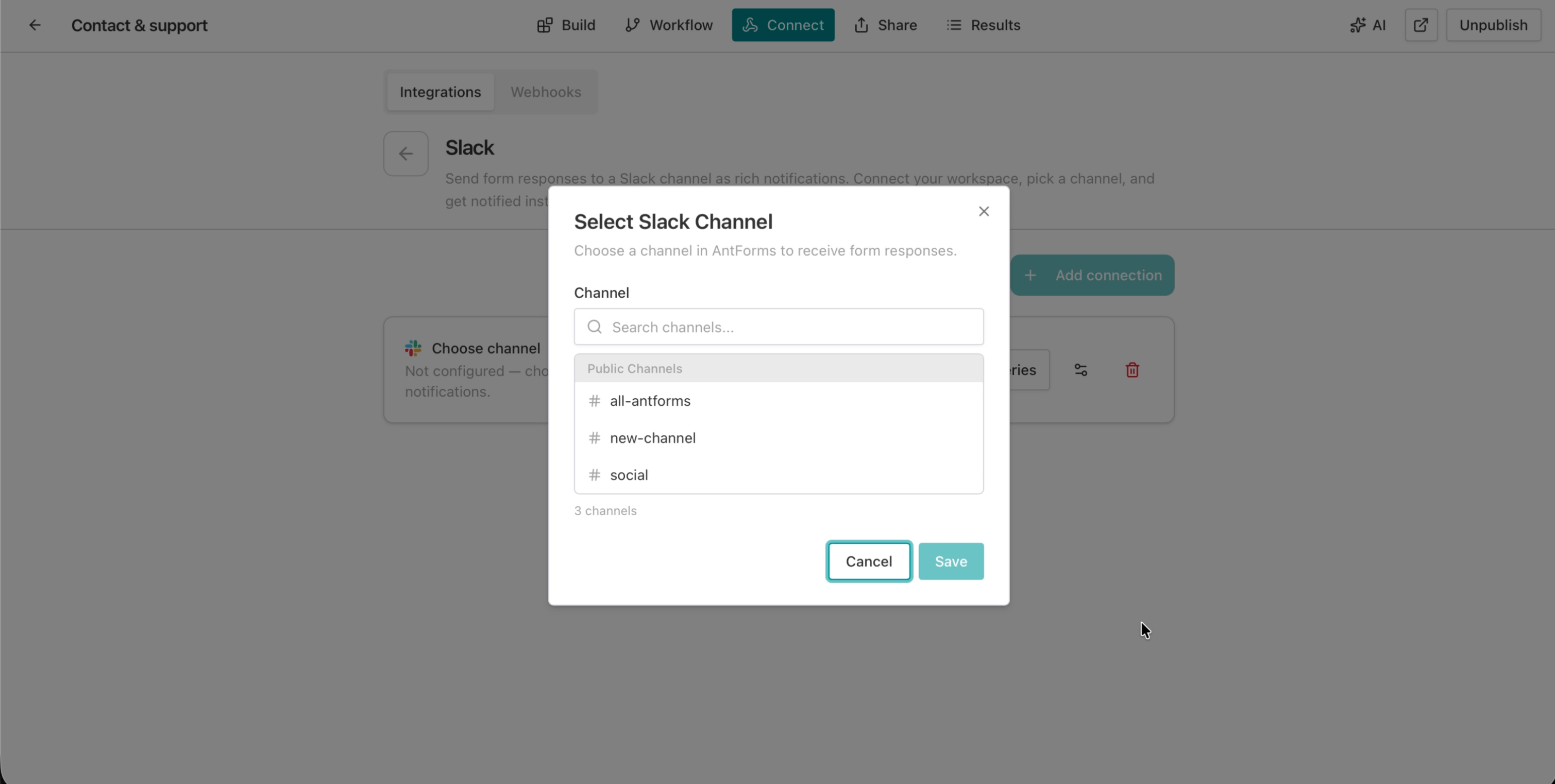Close the Select Slack Channel dialog
The image size is (1555, 784).
coord(984,211)
